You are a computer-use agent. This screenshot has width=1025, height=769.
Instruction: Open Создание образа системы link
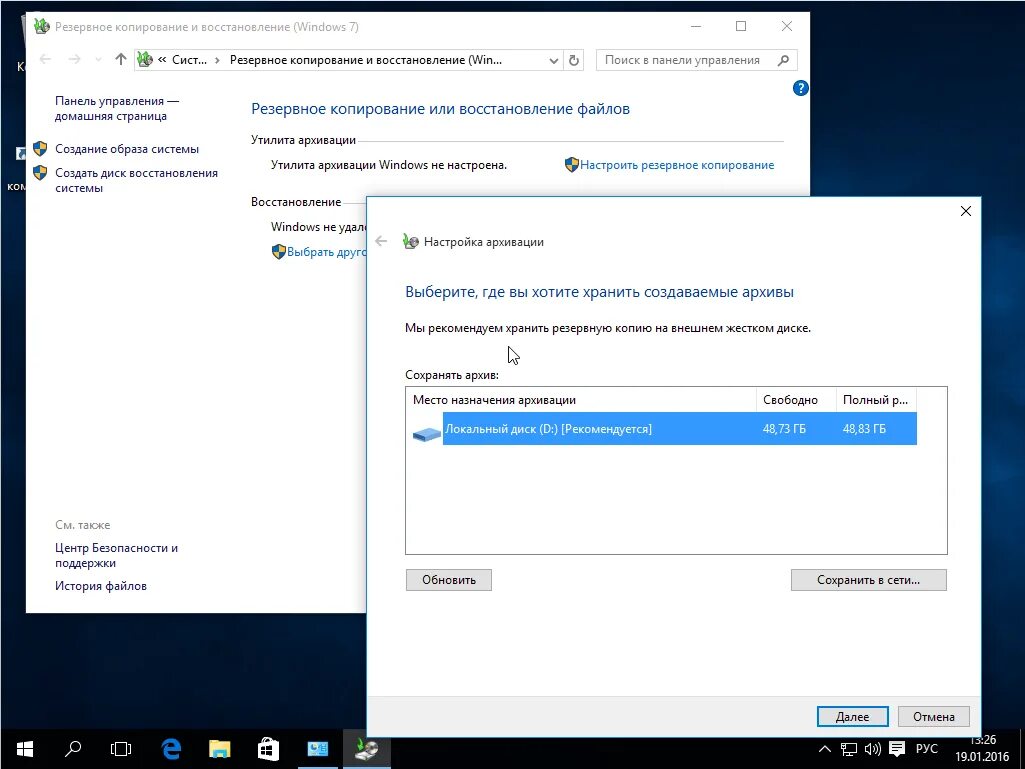127,149
